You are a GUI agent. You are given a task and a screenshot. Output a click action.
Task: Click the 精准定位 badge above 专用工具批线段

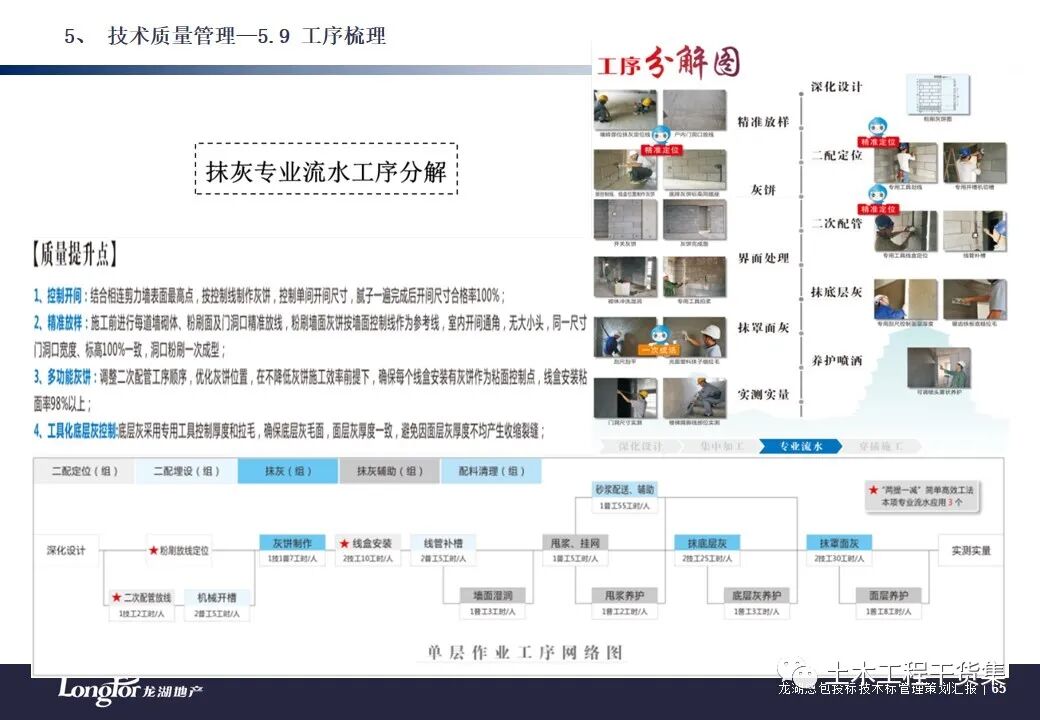(x=877, y=208)
